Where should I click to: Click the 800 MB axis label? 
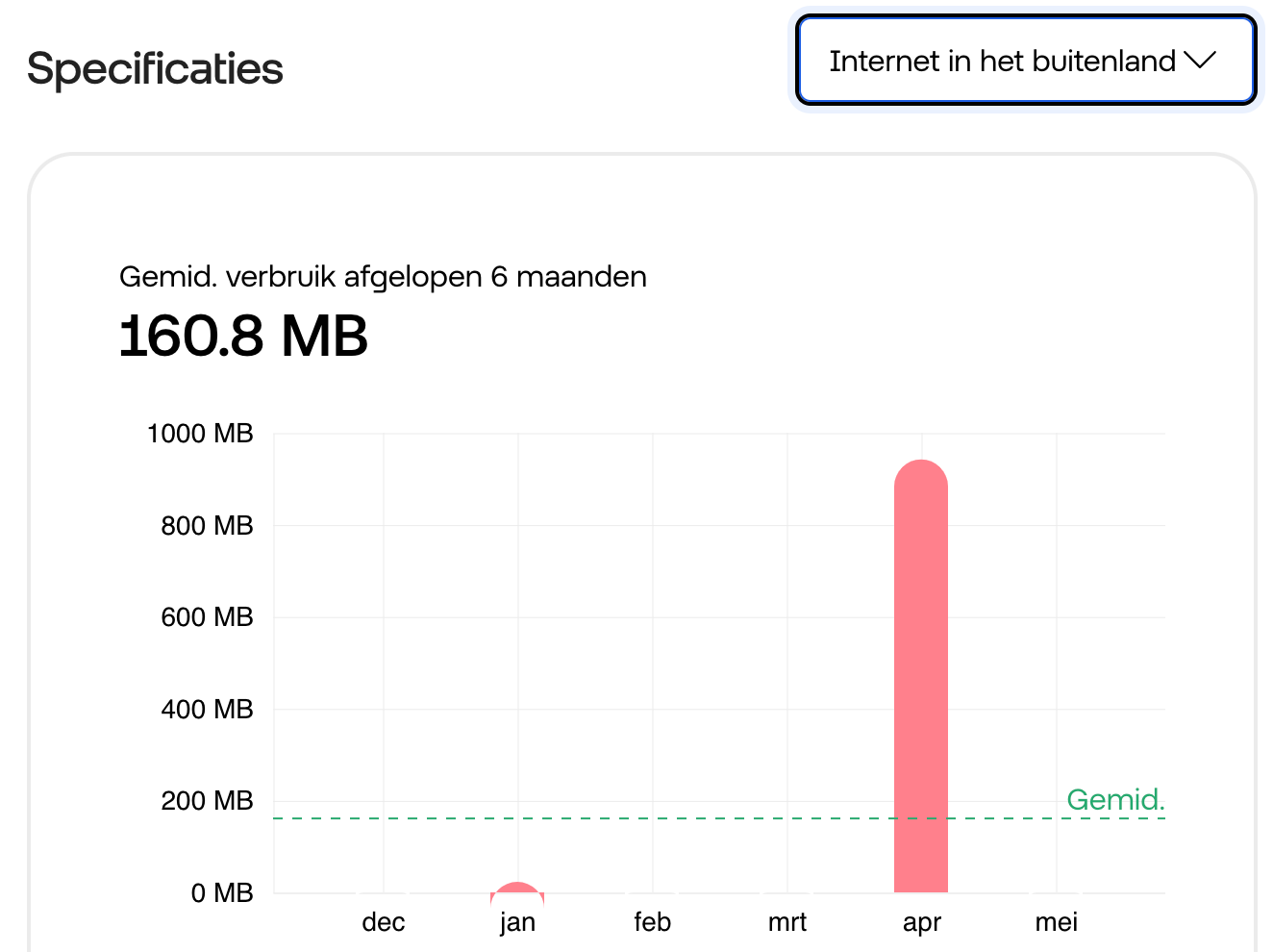point(207,526)
